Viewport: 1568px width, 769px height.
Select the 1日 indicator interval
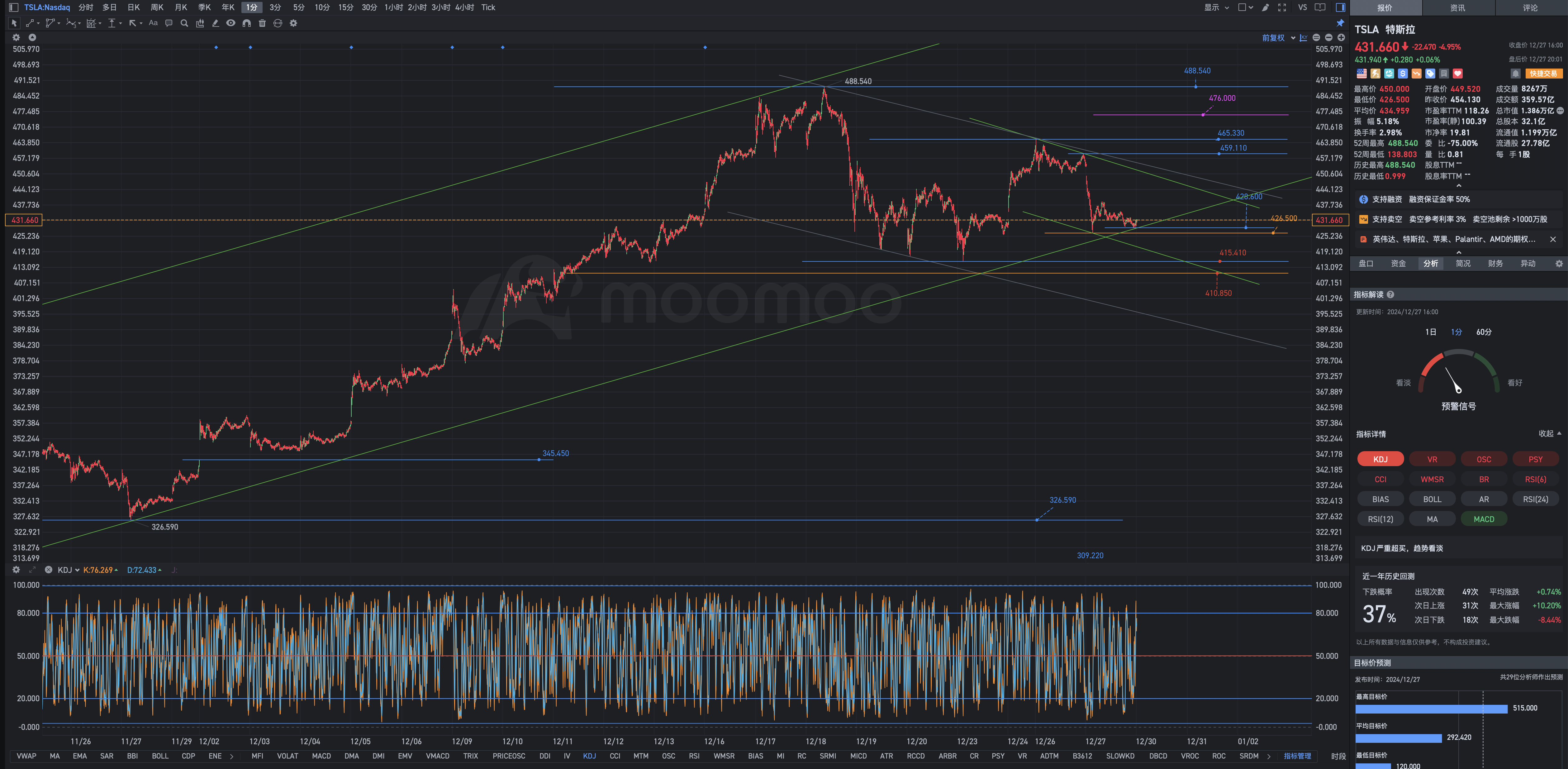coord(1430,332)
